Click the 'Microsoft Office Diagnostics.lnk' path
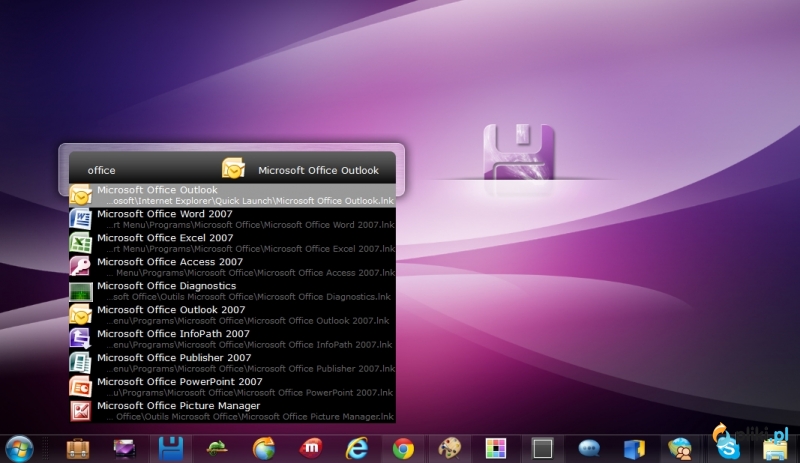This screenshot has height=463, width=800. pos(248,297)
